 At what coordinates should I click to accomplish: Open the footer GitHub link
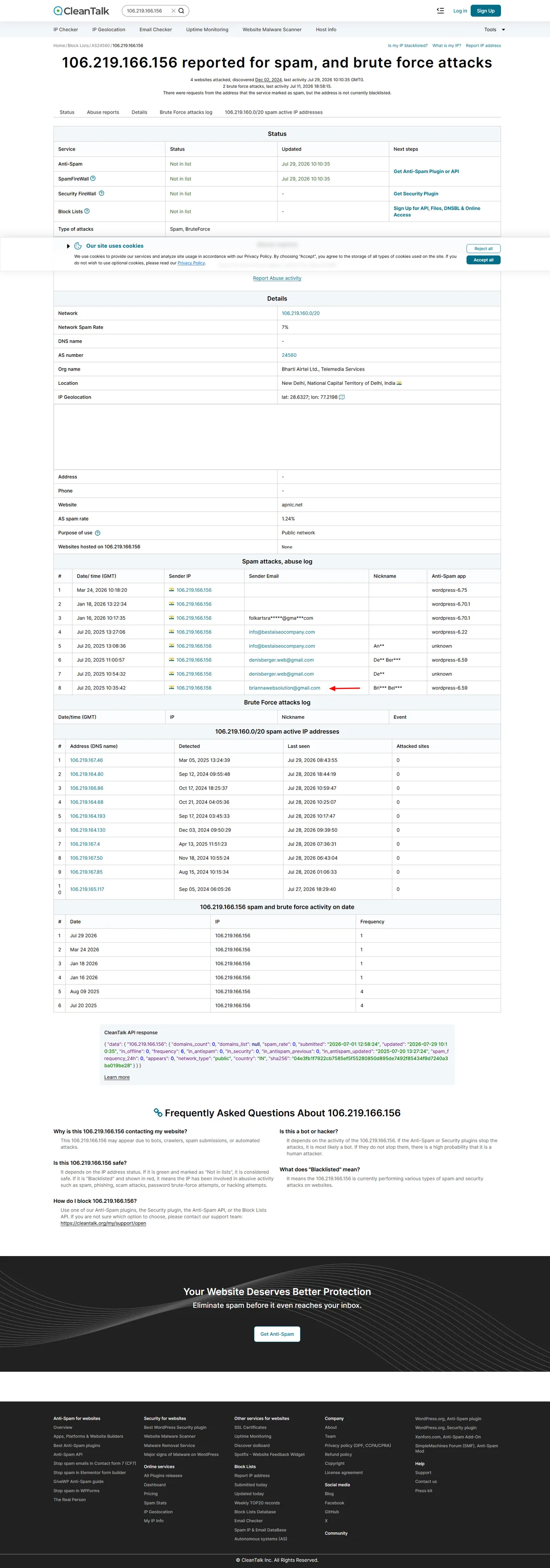point(331,1512)
